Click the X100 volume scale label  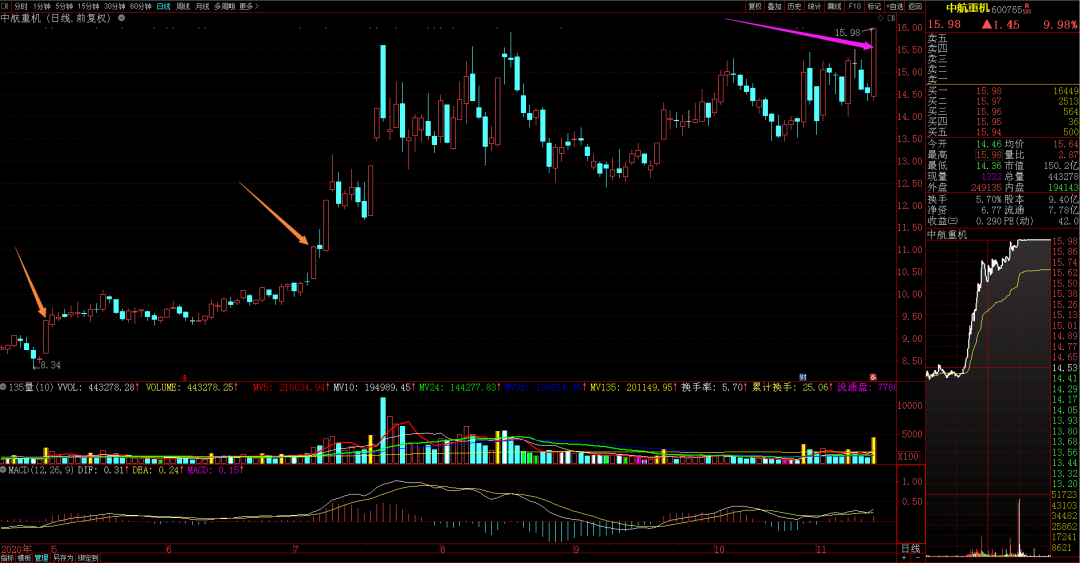[908, 456]
